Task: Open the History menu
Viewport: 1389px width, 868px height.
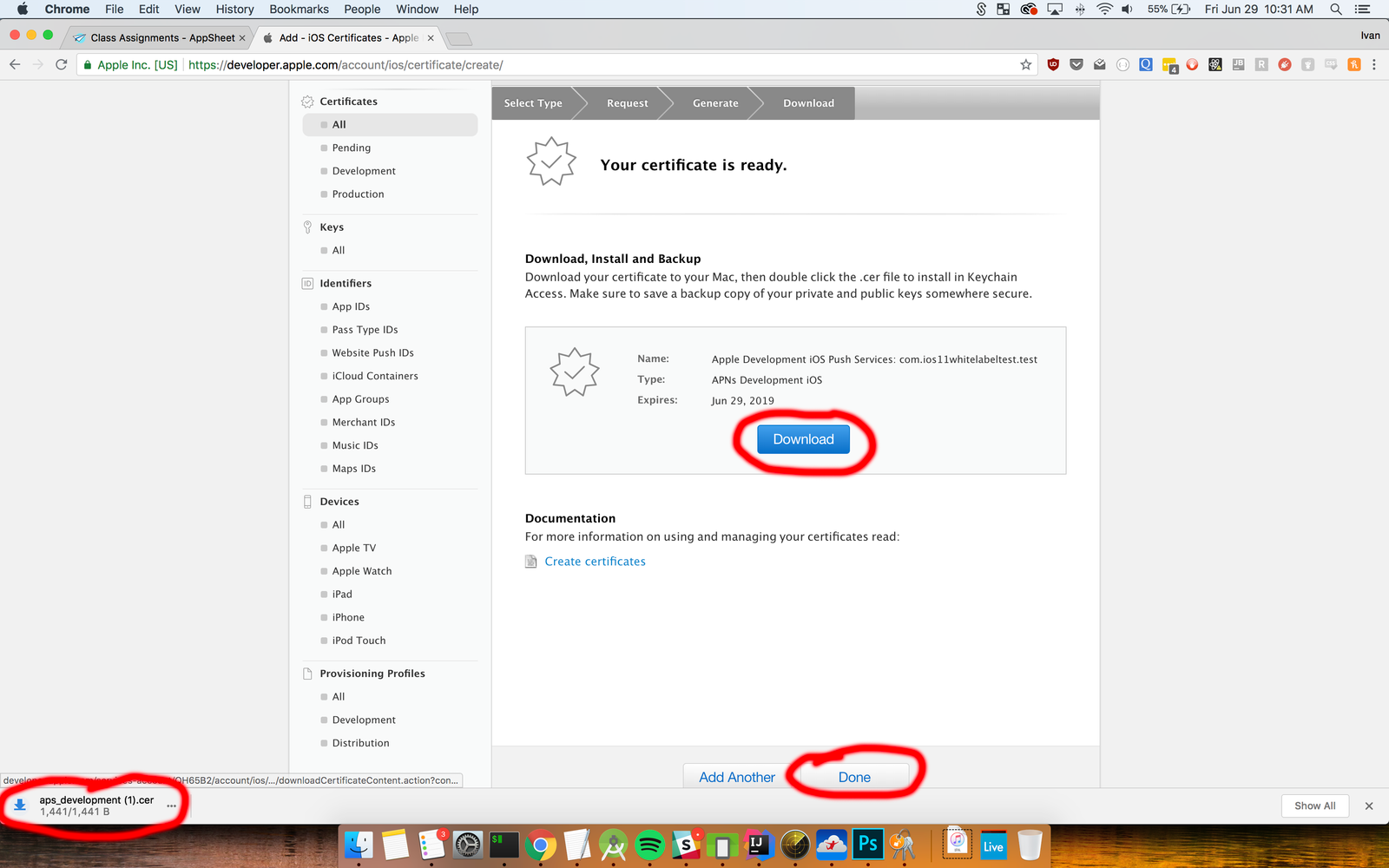Action: point(234,9)
